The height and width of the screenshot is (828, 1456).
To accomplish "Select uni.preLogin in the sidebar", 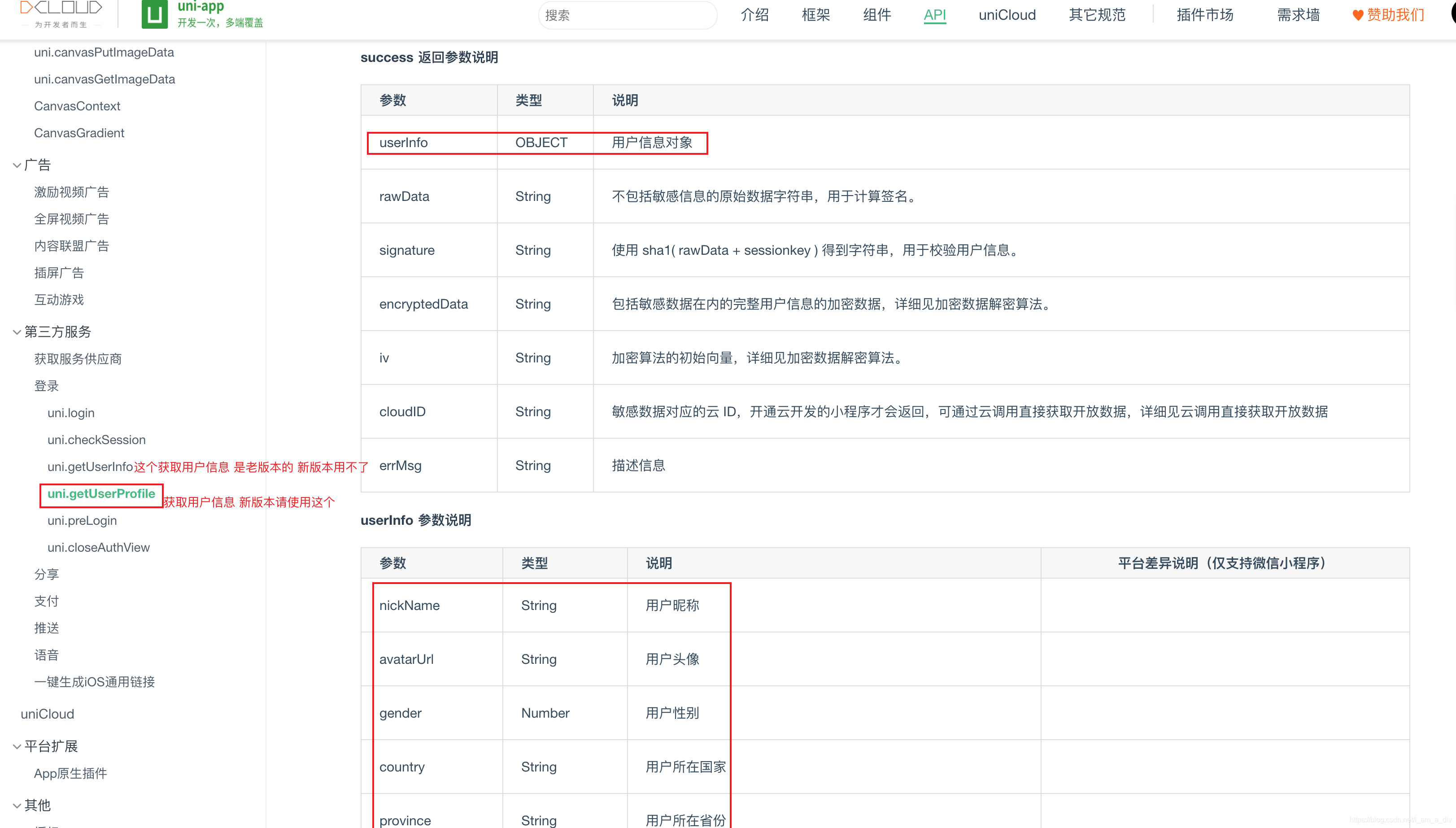I will click(82, 520).
